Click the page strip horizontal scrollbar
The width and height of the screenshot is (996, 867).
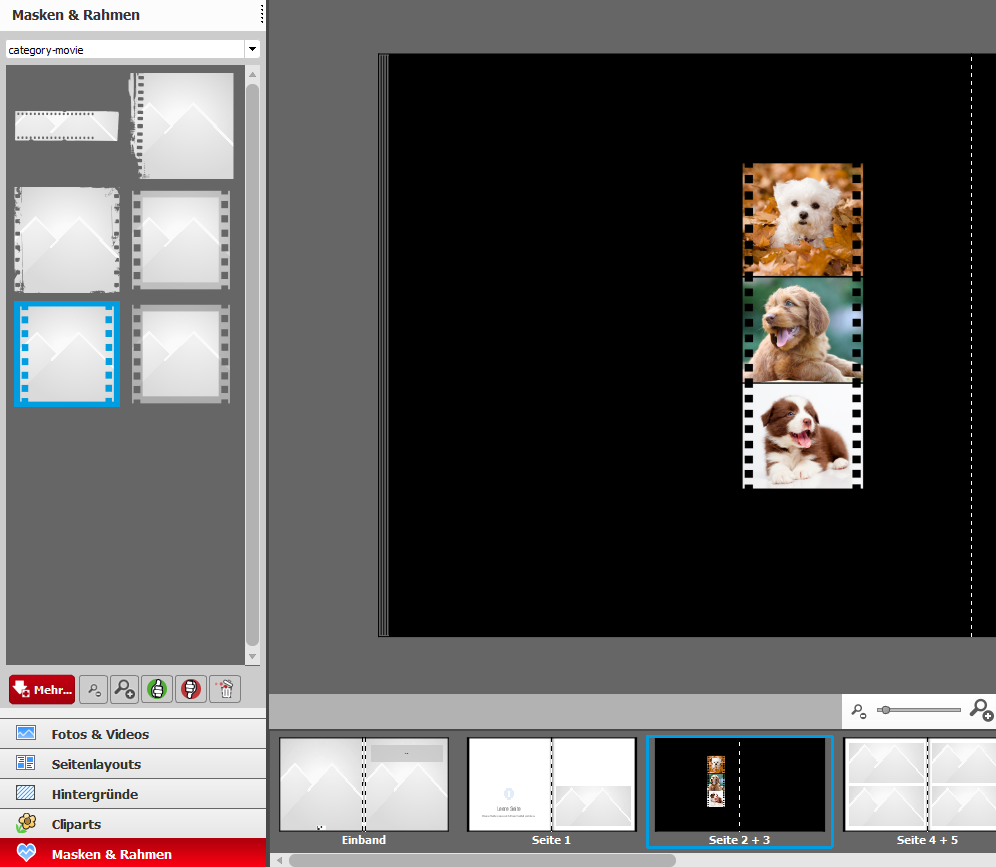tap(482, 860)
